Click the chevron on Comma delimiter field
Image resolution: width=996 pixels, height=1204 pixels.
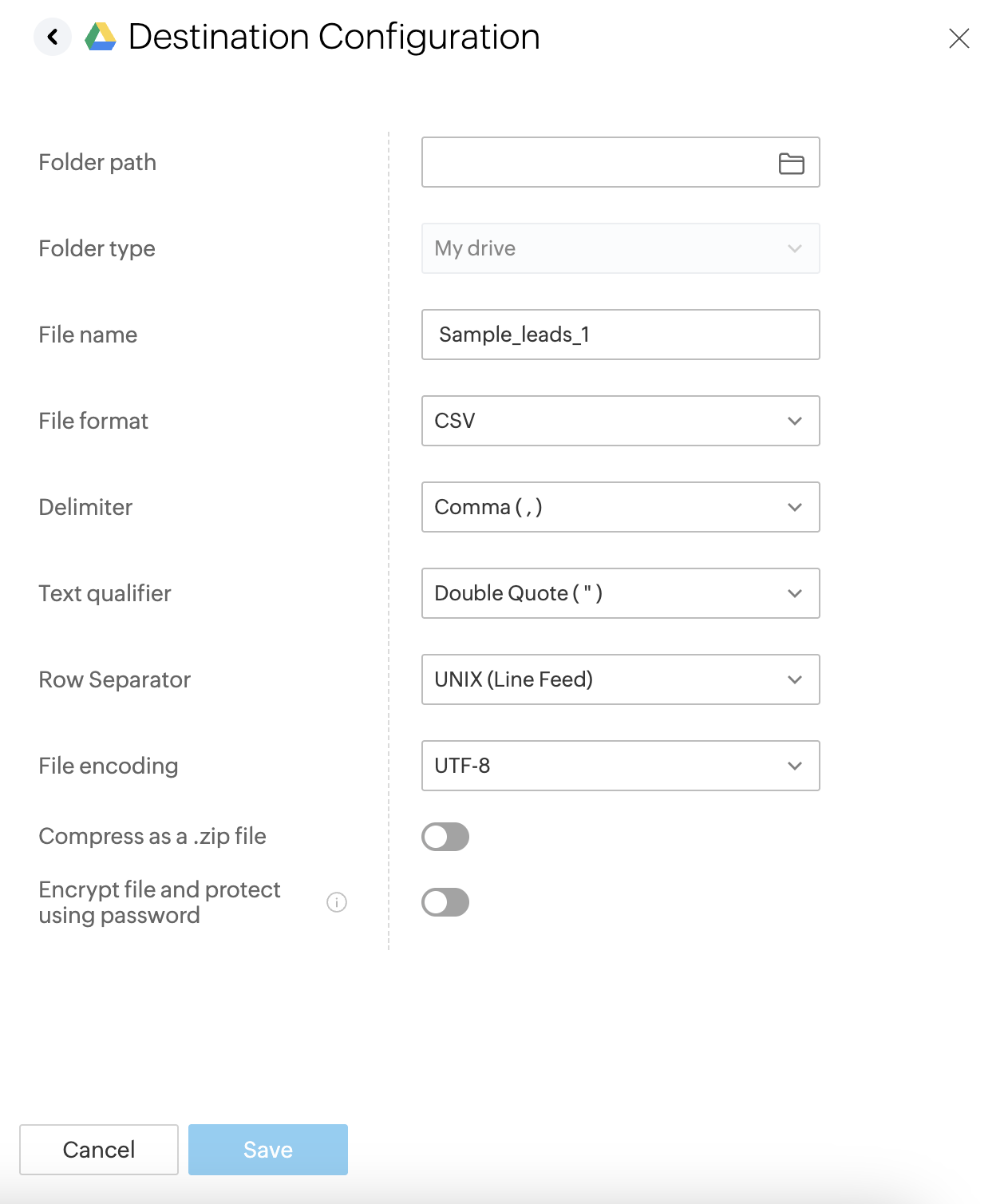795,507
